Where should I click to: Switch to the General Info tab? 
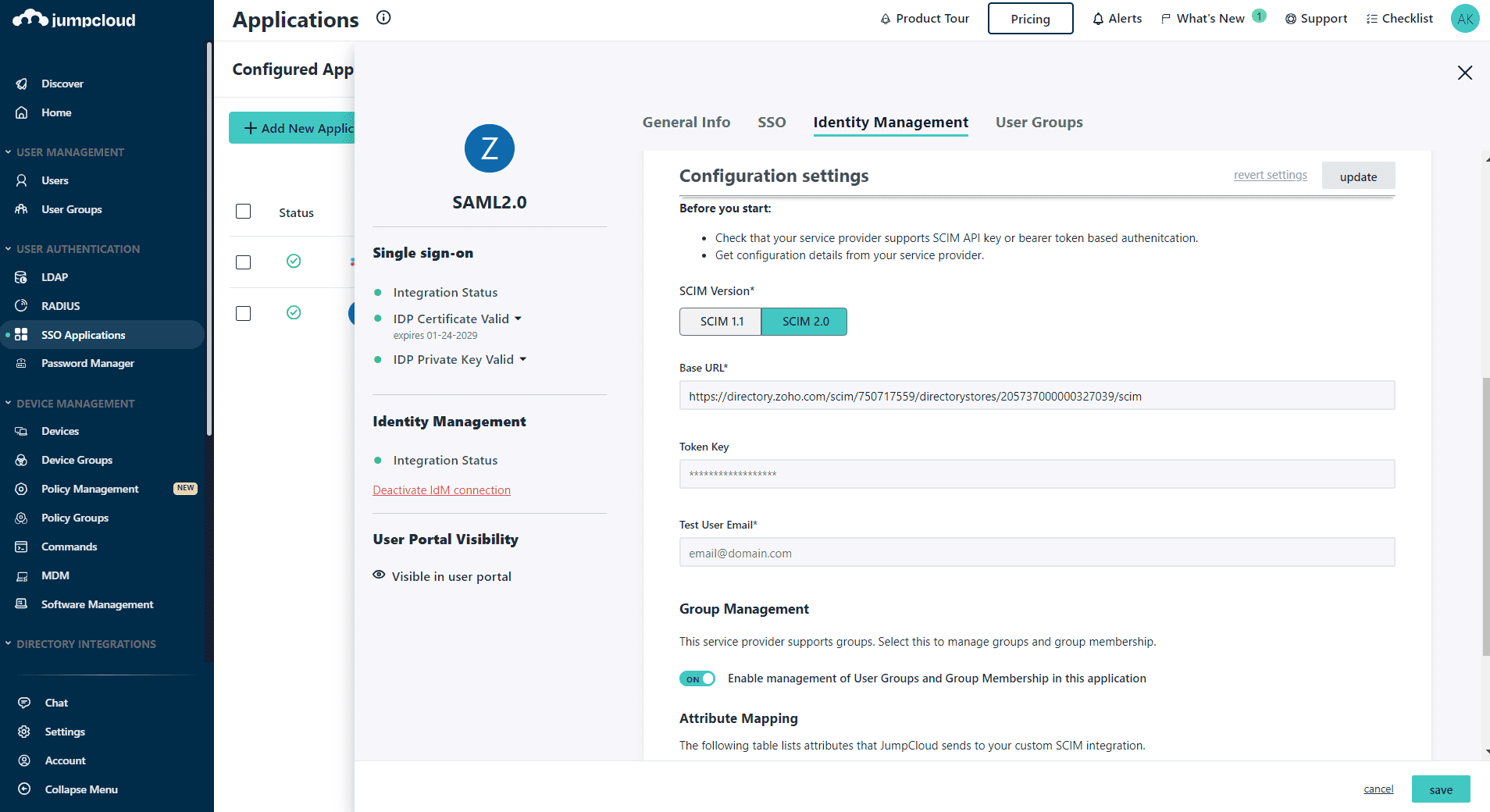coord(686,123)
